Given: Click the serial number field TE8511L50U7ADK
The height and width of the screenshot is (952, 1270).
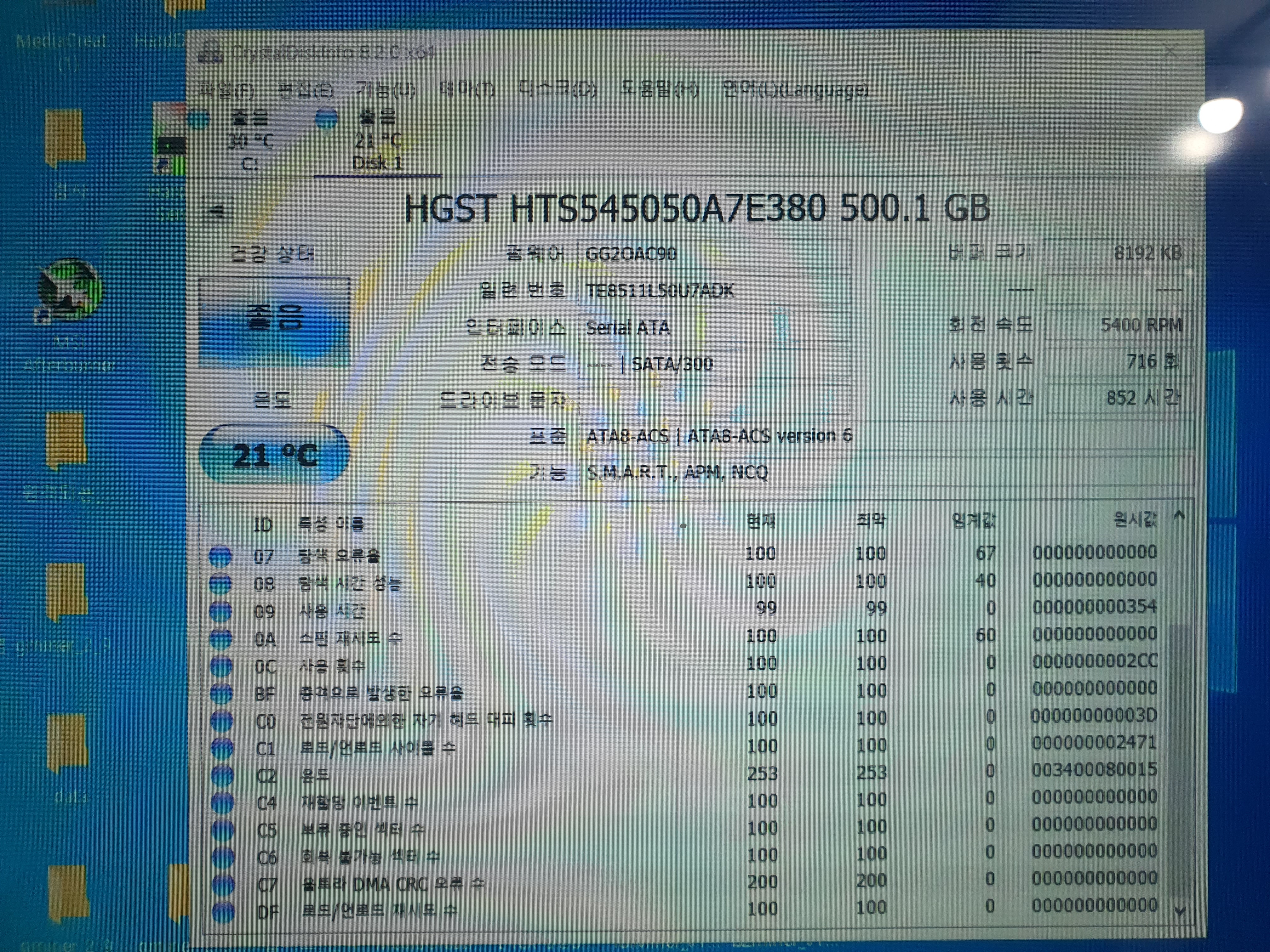Looking at the screenshot, I should [714, 290].
